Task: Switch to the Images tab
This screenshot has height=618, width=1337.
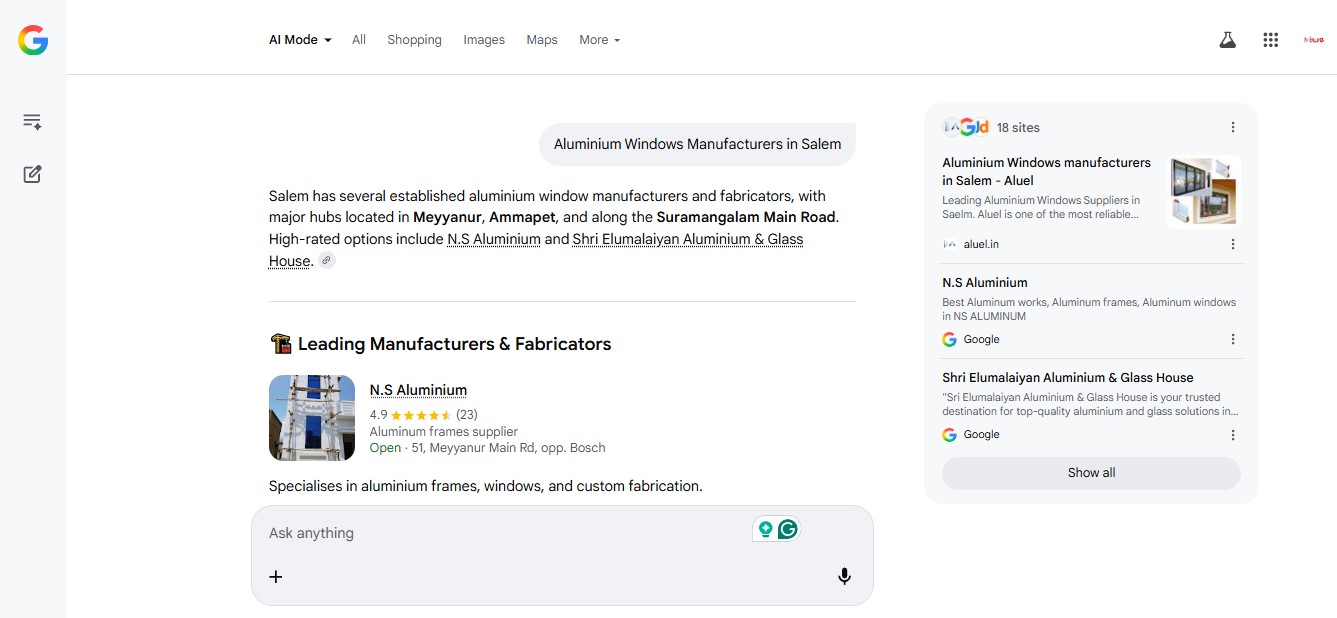Action: (x=484, y=40)
